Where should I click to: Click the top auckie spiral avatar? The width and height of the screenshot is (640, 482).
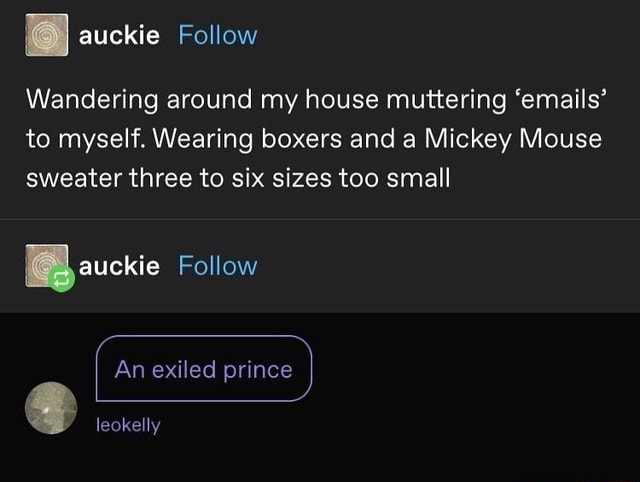[x=46, y=36]
